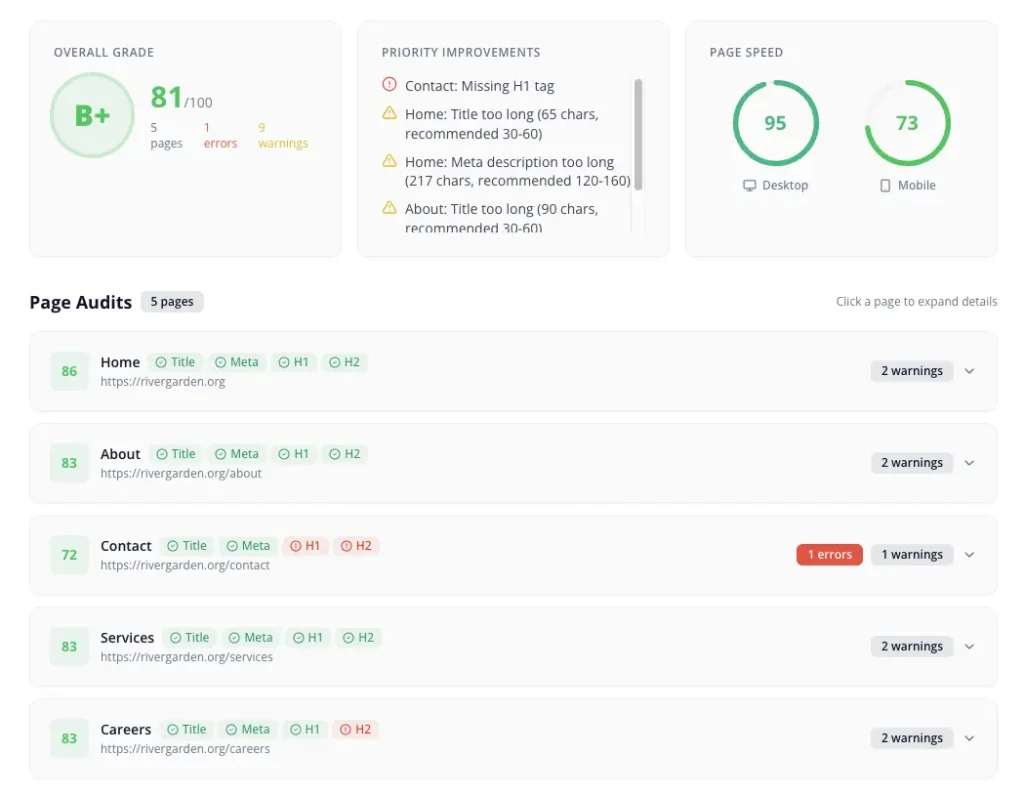Click the 1 warnings badge on Contact row
The width and height of the screenshot is (1024, 796).
[912, 554]
